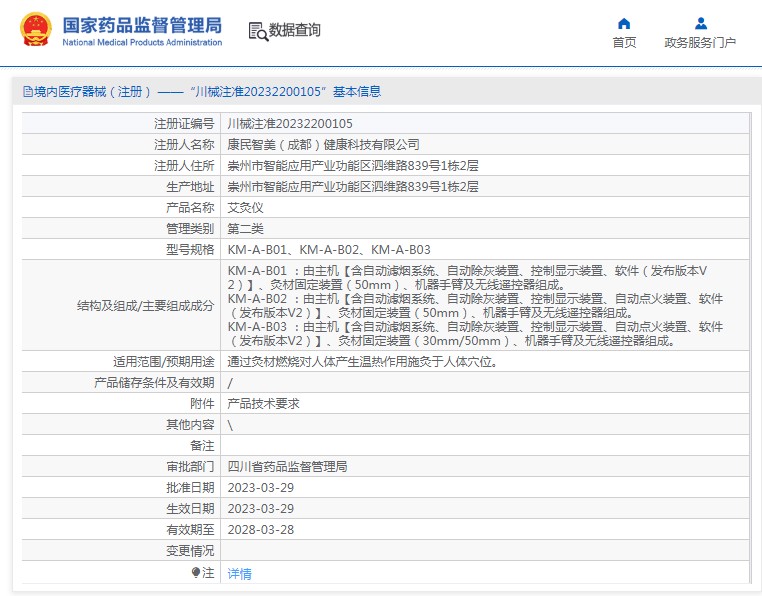Select expiry date 2028-03-28
Viewport: 762px width, 596px height.
pyautogui.click(x=260, y=529)
